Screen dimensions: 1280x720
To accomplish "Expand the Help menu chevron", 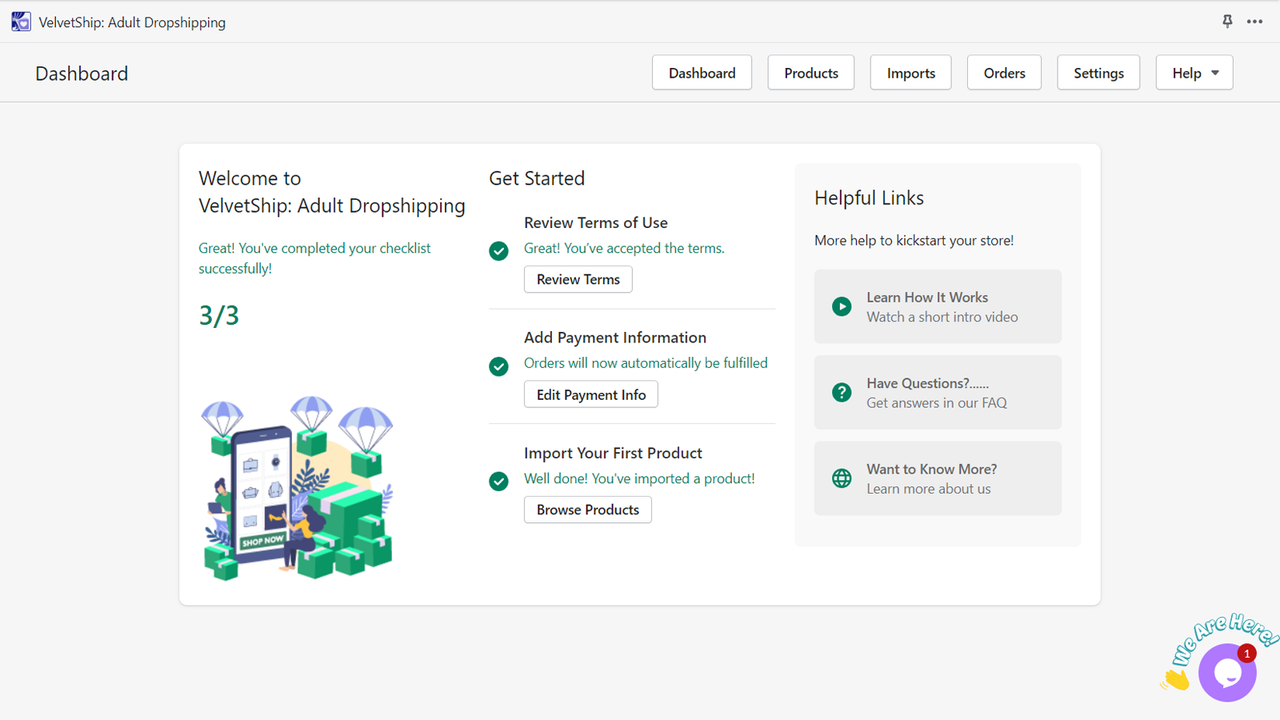I will point(1211,72).
